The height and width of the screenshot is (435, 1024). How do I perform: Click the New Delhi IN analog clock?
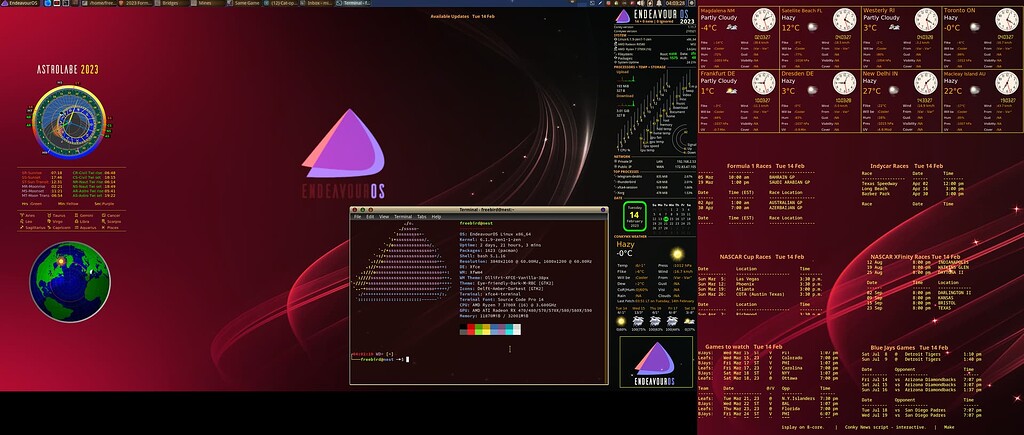click(x=925, y=83)
